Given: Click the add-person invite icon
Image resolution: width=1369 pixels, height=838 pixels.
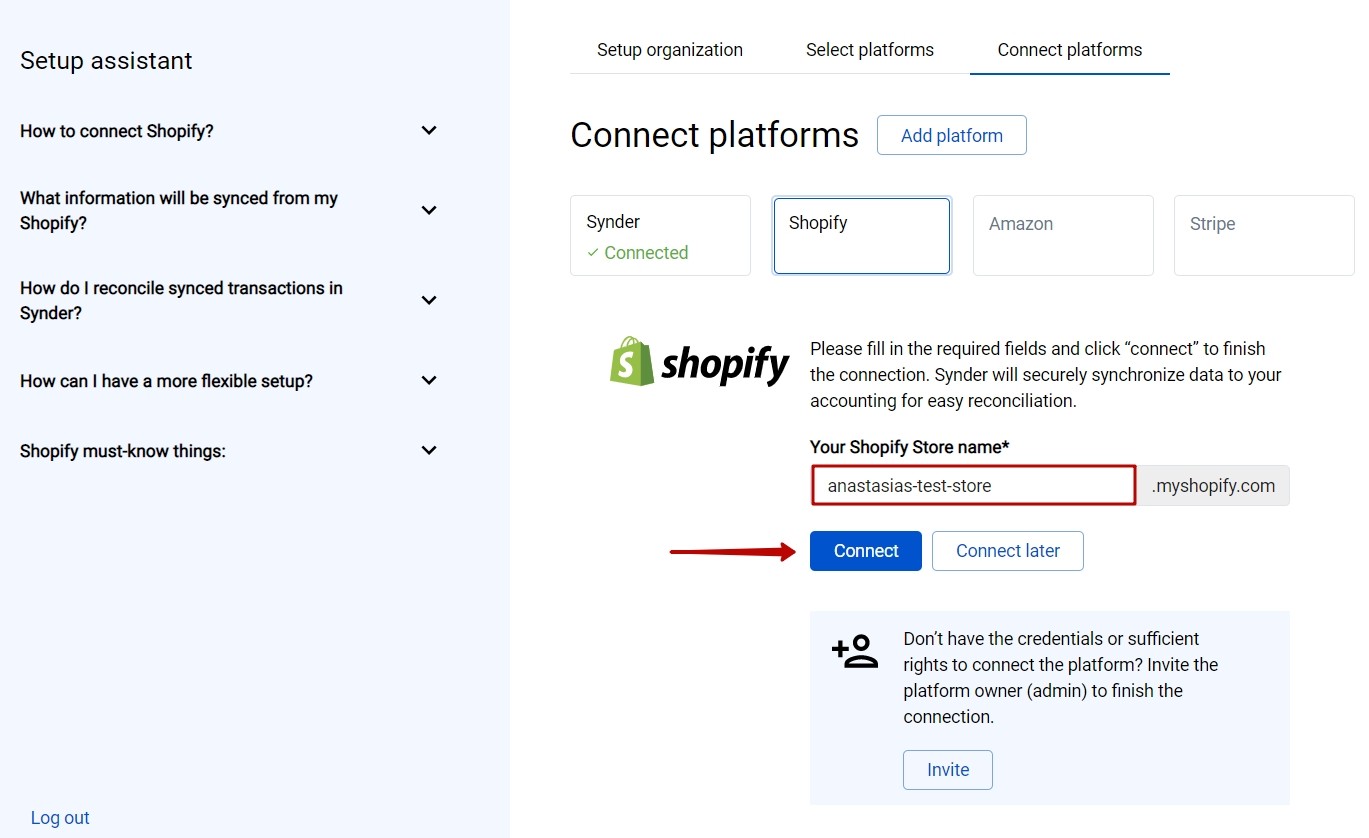Looking at the screenshot, I should point(855,651).
